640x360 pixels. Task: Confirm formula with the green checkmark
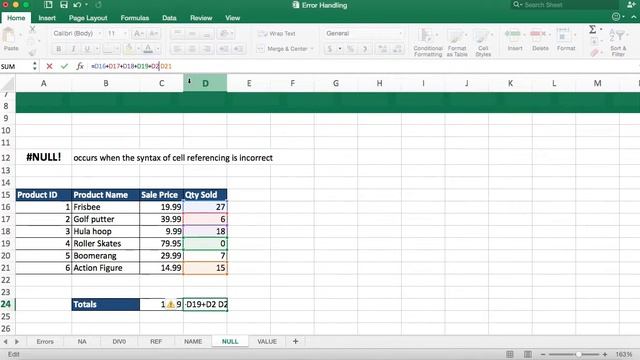click(64, 66)
